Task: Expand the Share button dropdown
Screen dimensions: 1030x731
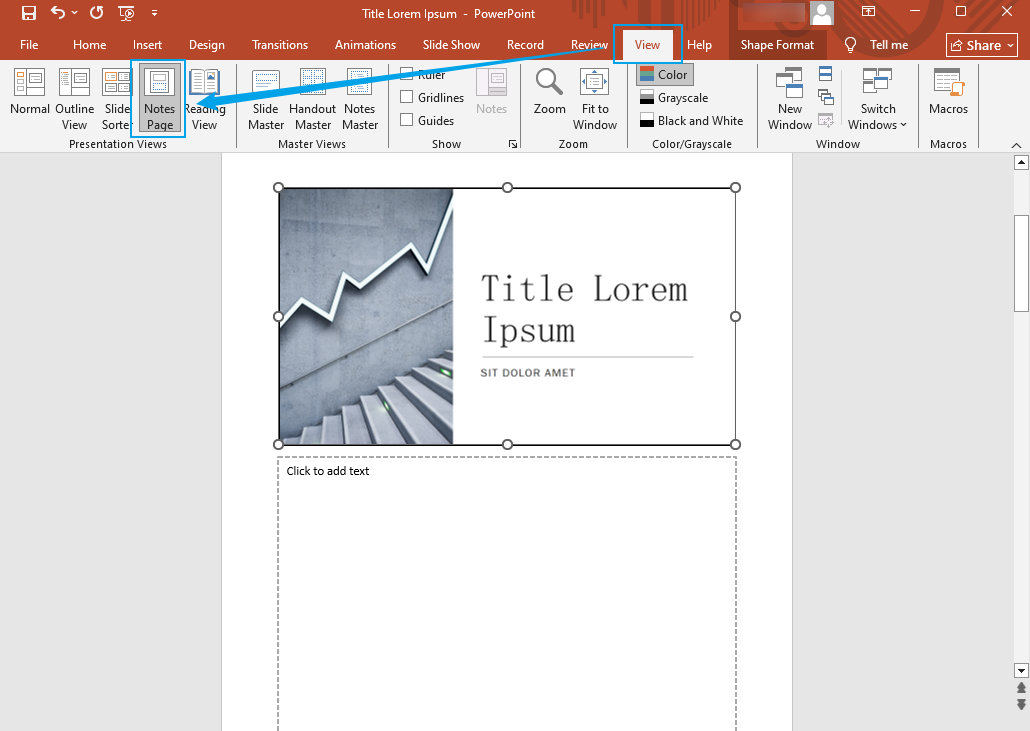Action: pyautogui.click(x=1010, y=45)
